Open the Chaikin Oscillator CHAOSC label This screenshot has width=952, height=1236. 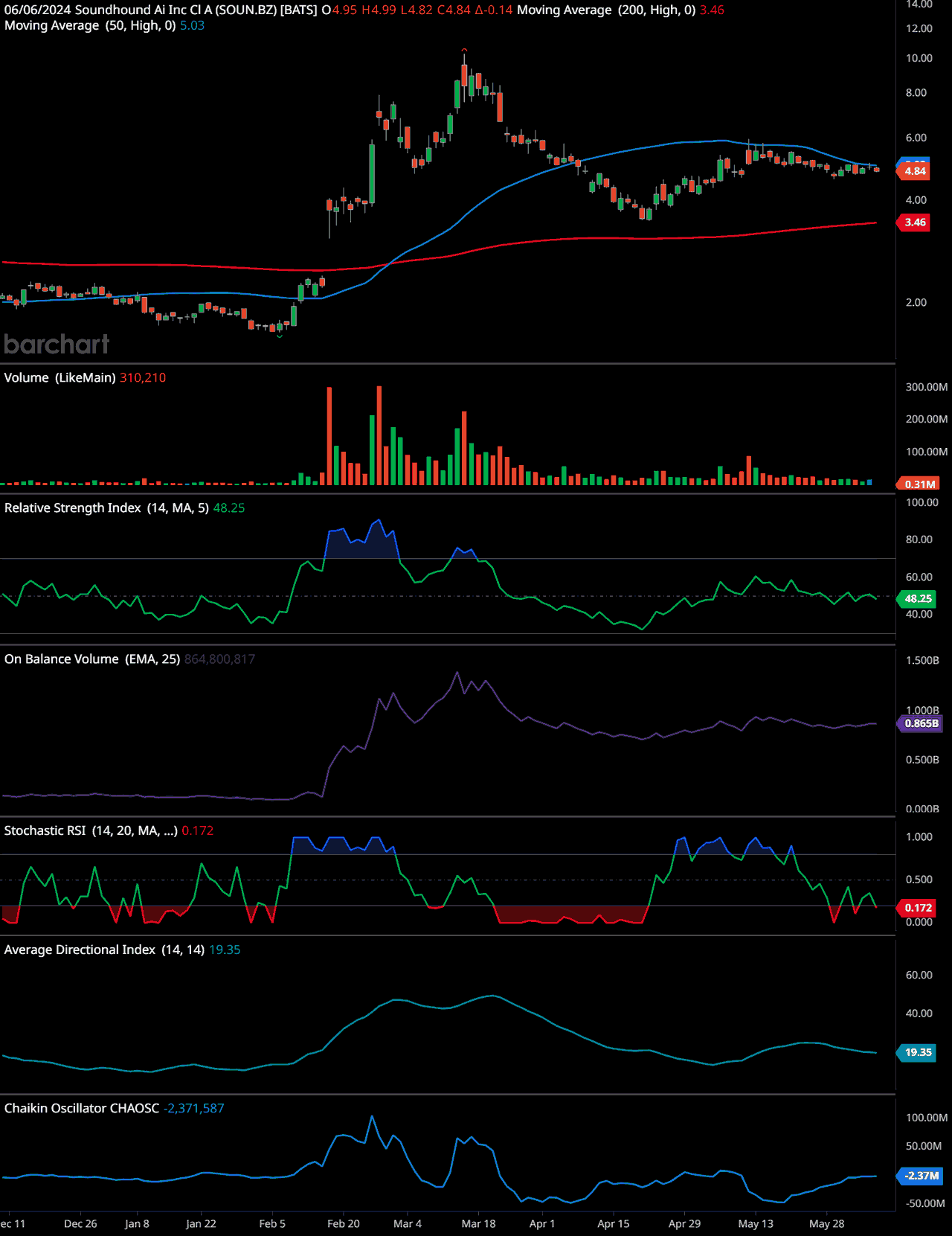(81, 1109)
